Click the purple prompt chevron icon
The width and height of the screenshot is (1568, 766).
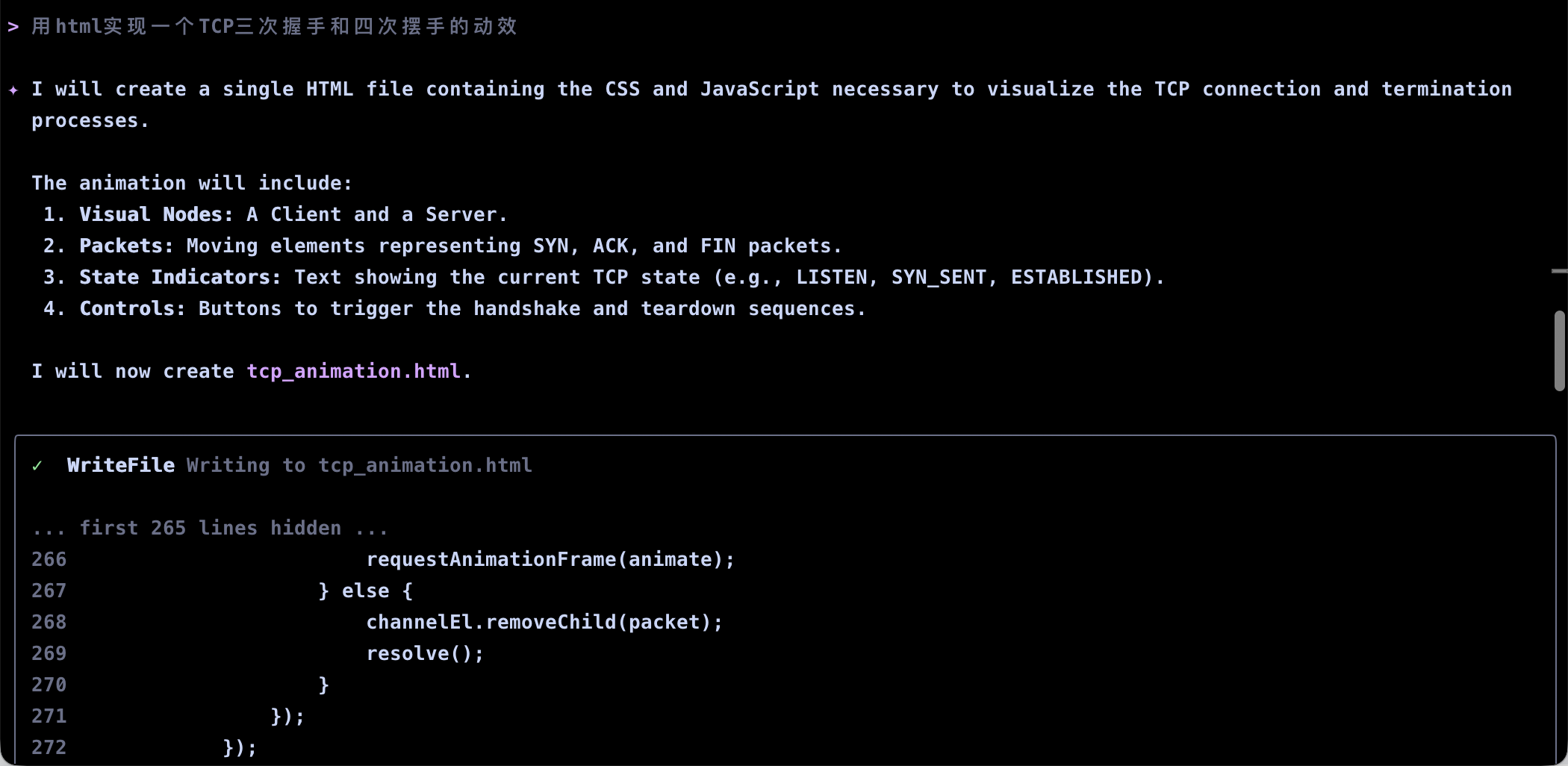click(x=13, y=27)
